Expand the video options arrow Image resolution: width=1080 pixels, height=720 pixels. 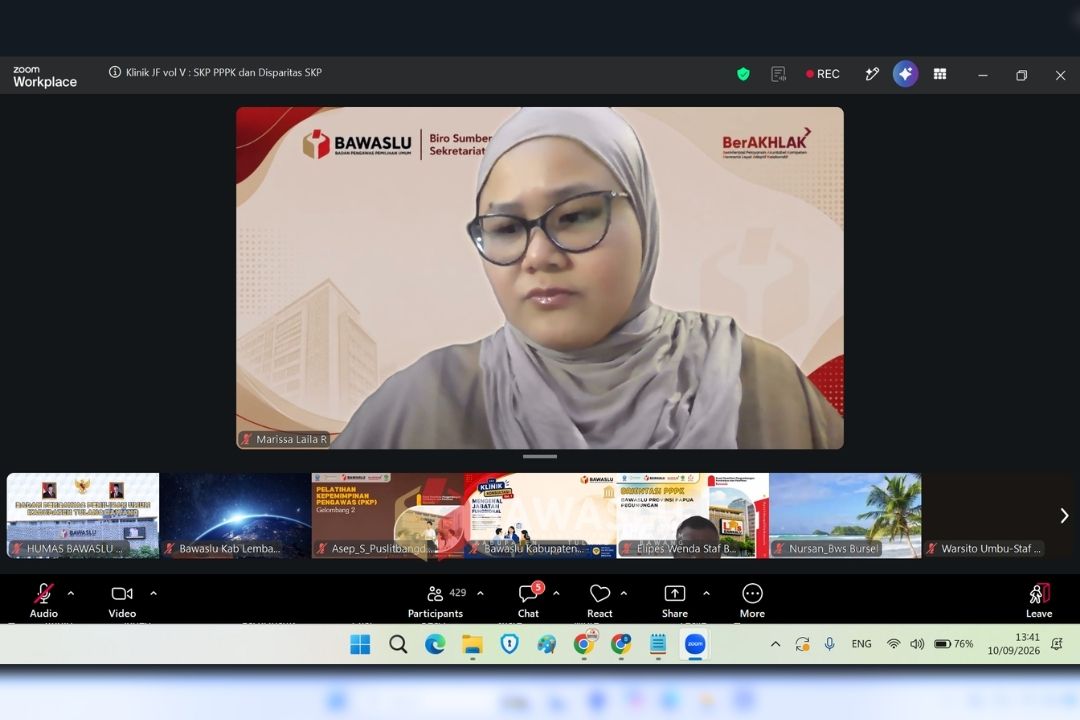153,593
